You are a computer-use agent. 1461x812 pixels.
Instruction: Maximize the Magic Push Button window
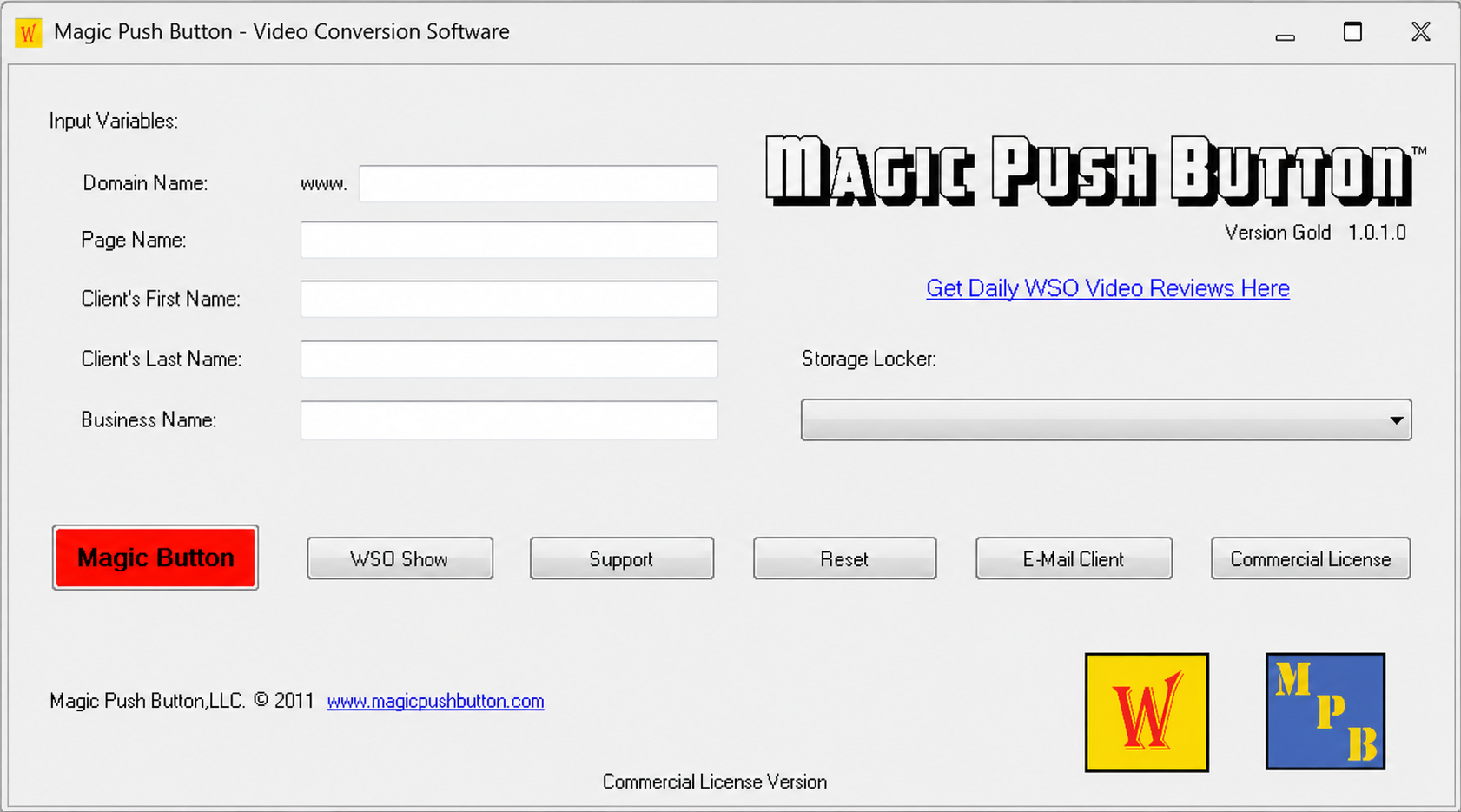coord(1352,33)
